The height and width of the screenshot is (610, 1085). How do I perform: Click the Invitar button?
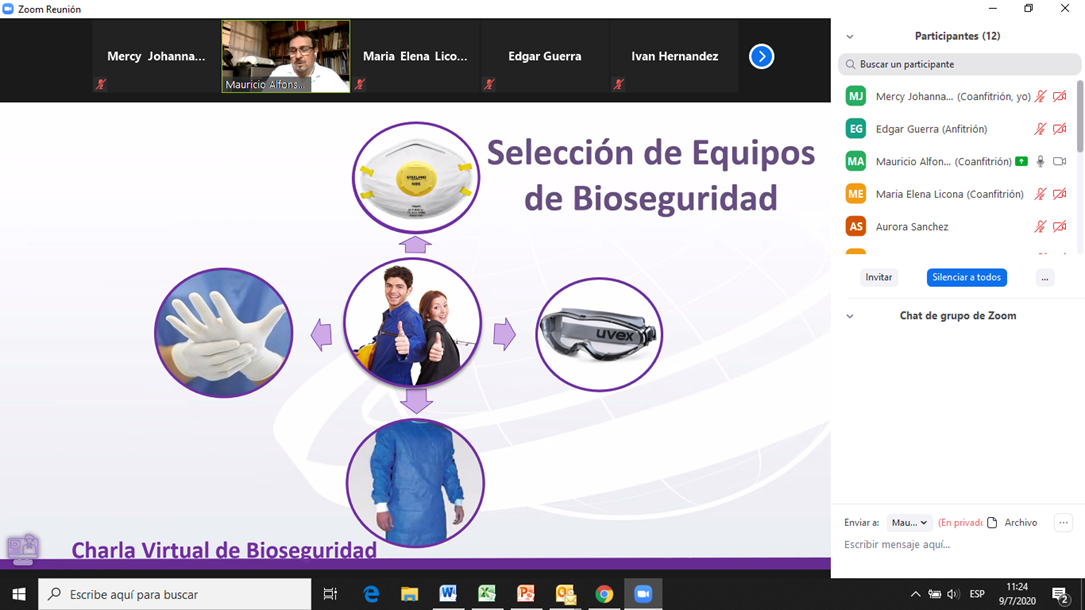878,277
